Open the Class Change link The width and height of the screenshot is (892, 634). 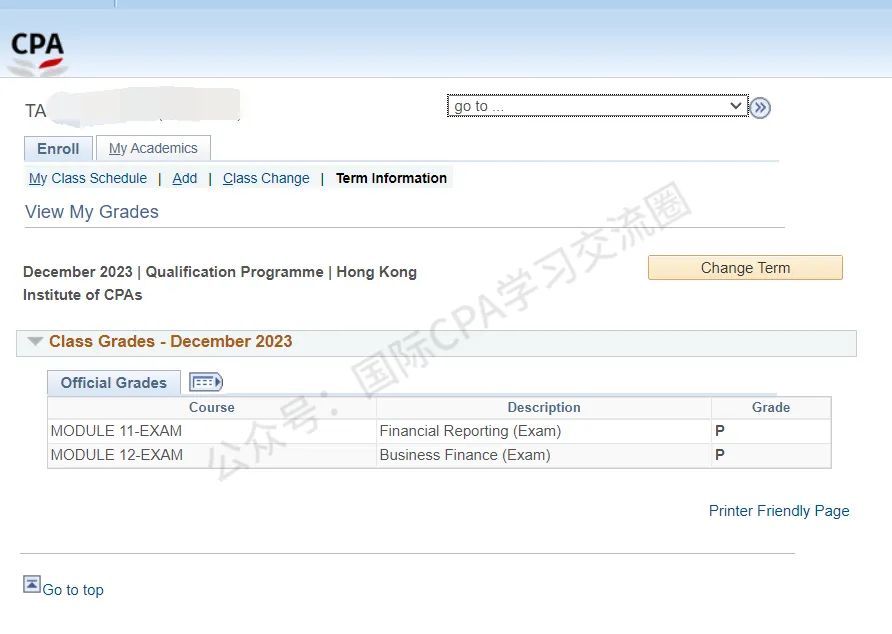[x=266, y=178]
